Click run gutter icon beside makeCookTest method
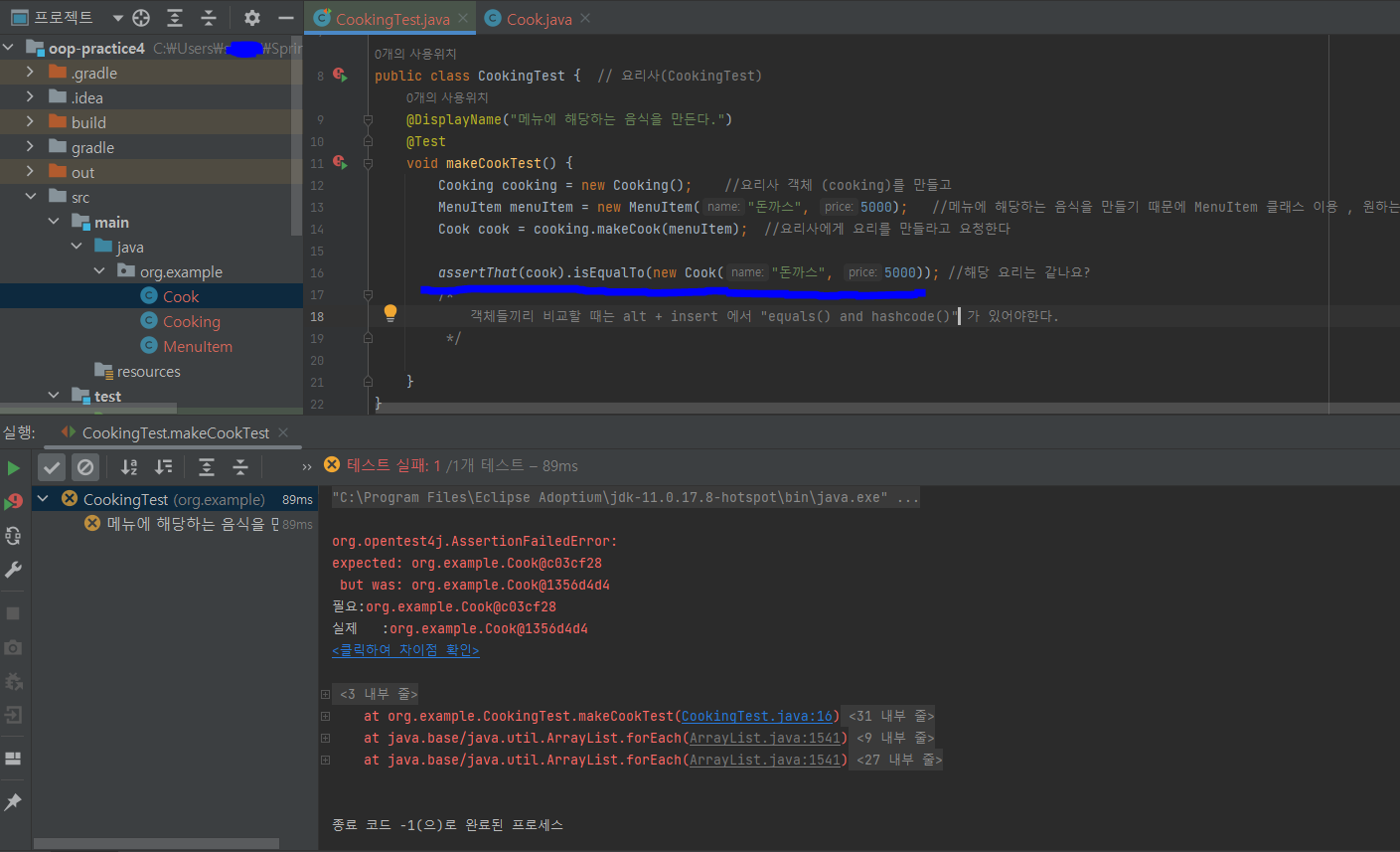Screen dimensions: 1400x852 pyautogui.click(x=340, y=162)
